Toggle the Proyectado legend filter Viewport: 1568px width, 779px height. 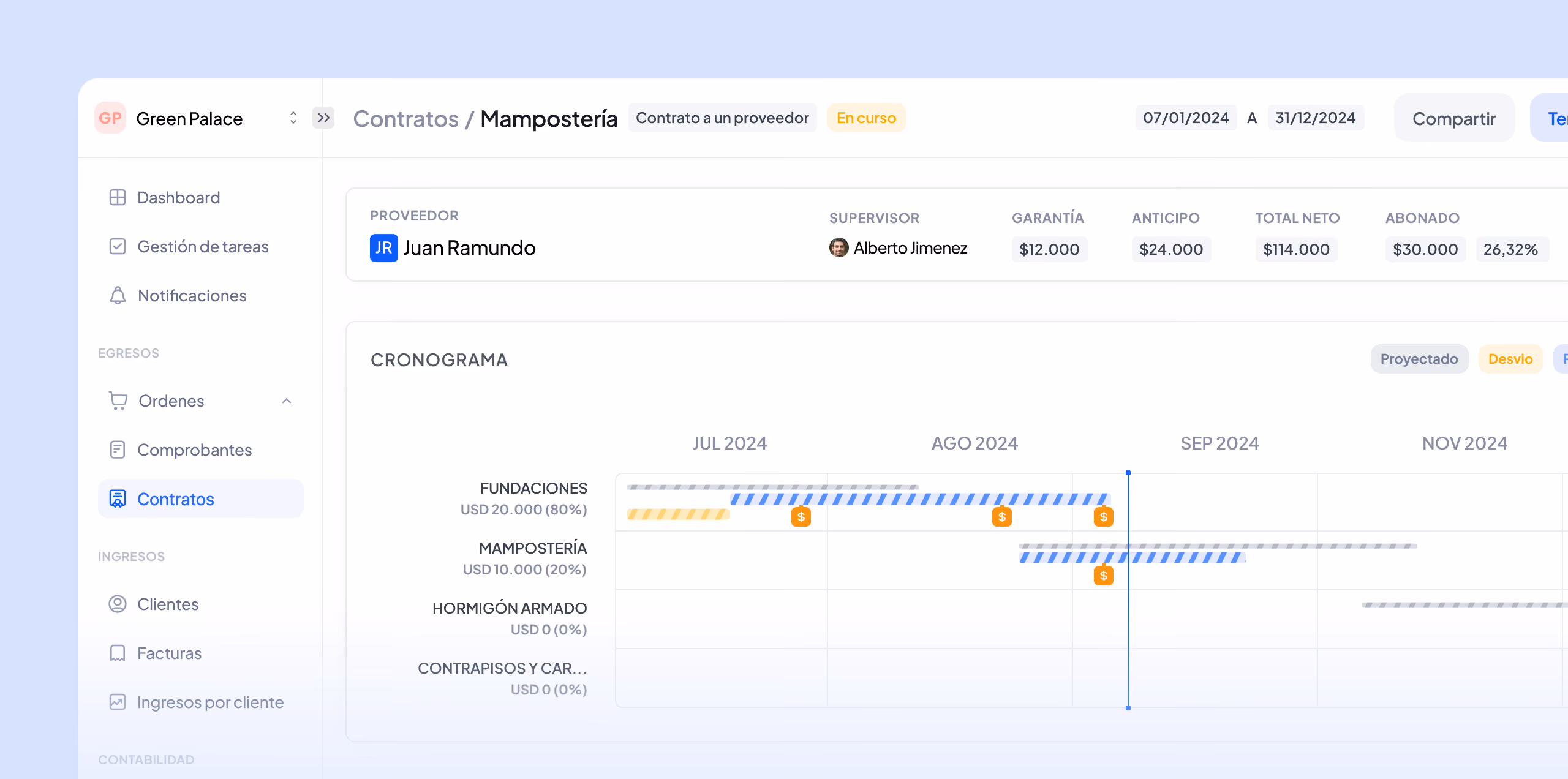(x=1419, y=359)
